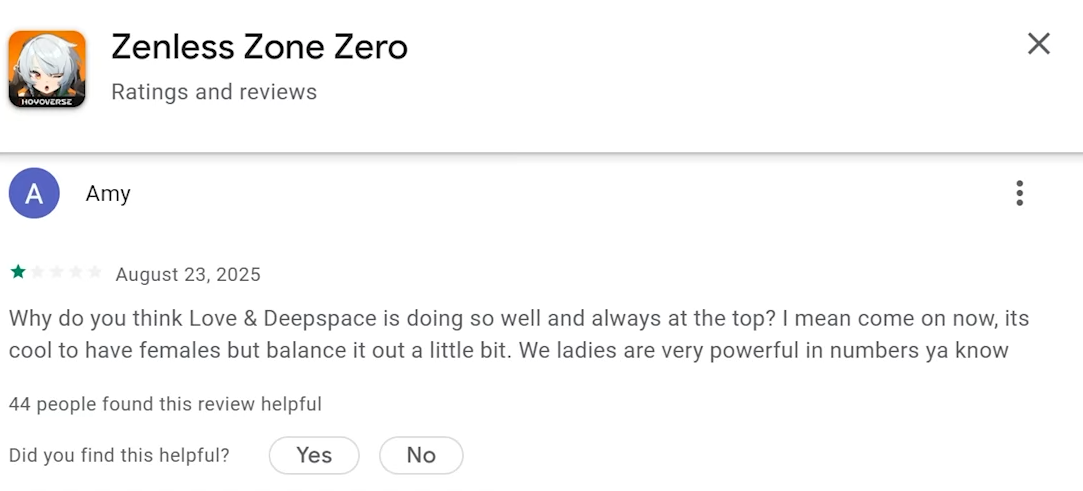Image resolution: width=1083 pixels, height=491 pixels.
Task: Click the 'We ladies are very powerful' sentence
Action: [x=764, y=351]
